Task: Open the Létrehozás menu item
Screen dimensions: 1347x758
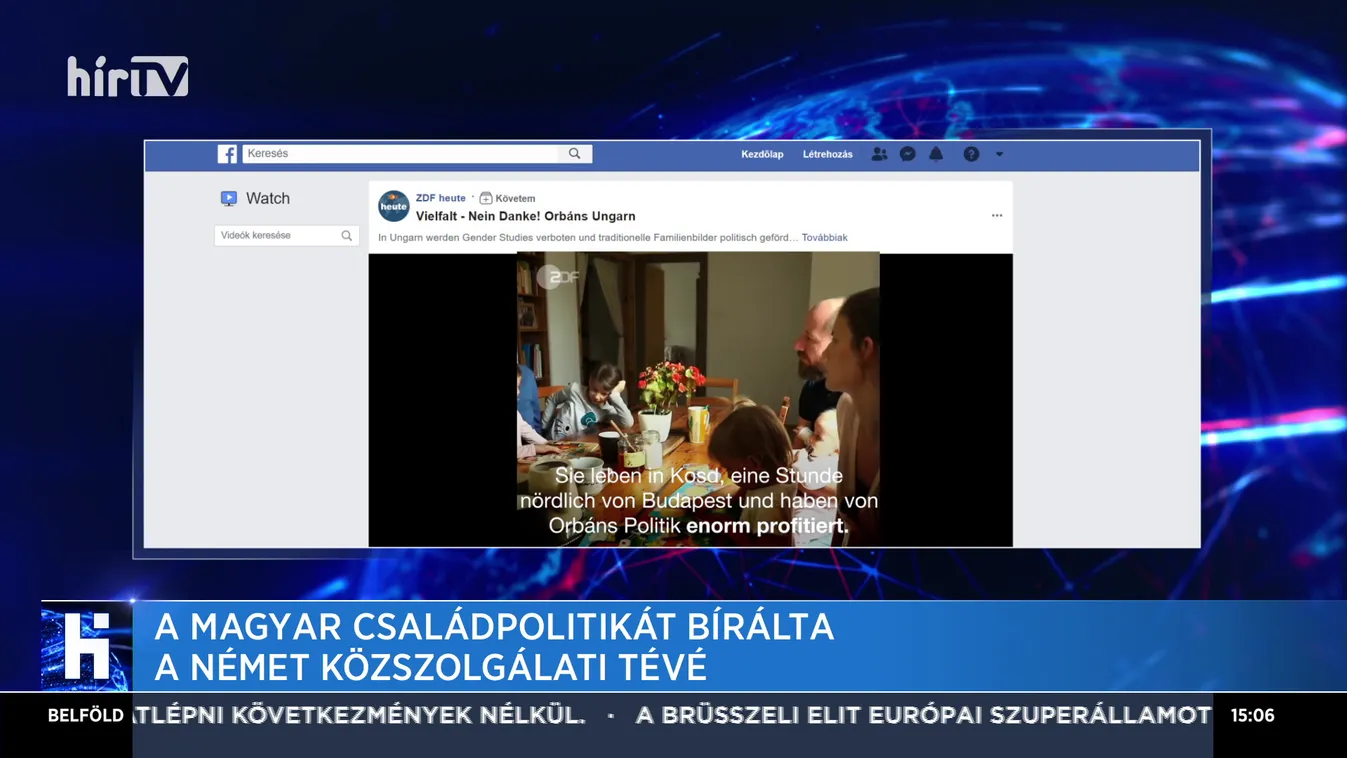Action: (x=827, y=153)
